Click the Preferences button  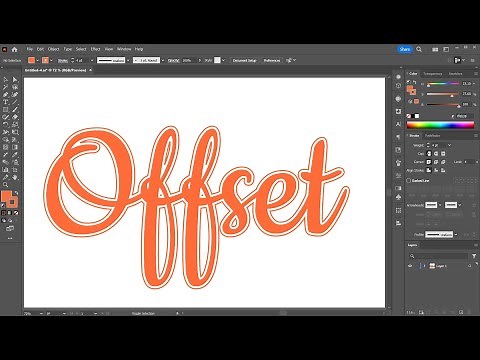(272, 60)
